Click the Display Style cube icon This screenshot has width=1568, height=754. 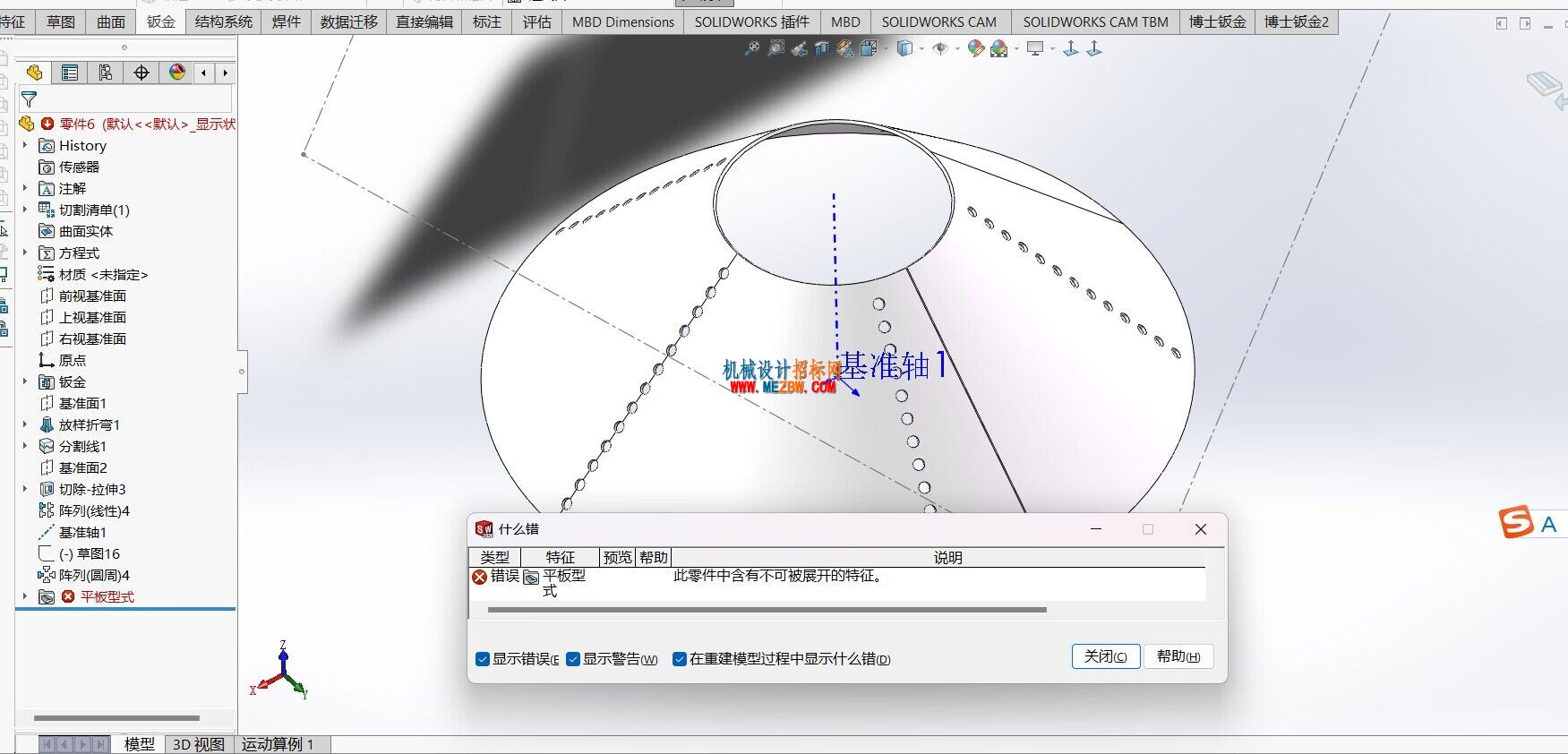(905, 48)
